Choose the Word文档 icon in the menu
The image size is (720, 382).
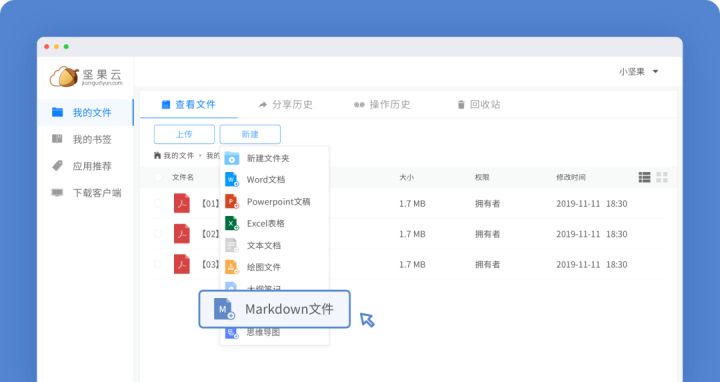click(232, 180)
